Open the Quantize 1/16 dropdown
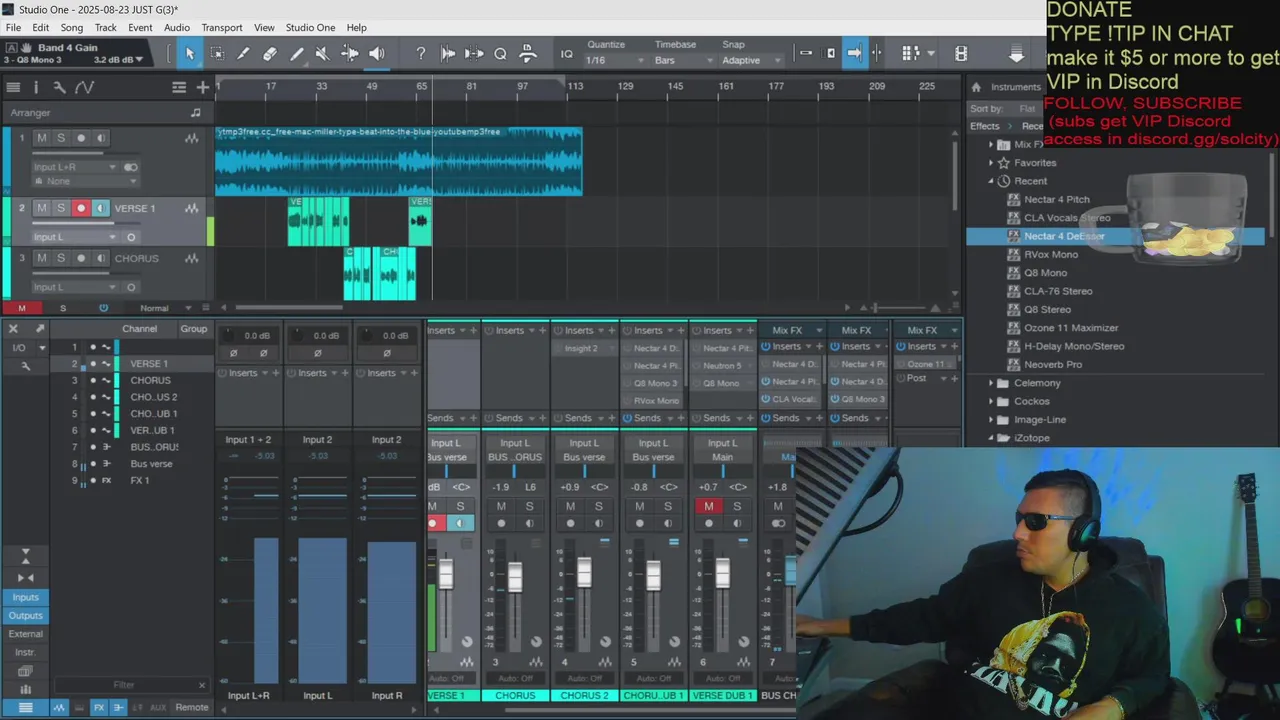1280x720 pixels. (615, 60)
